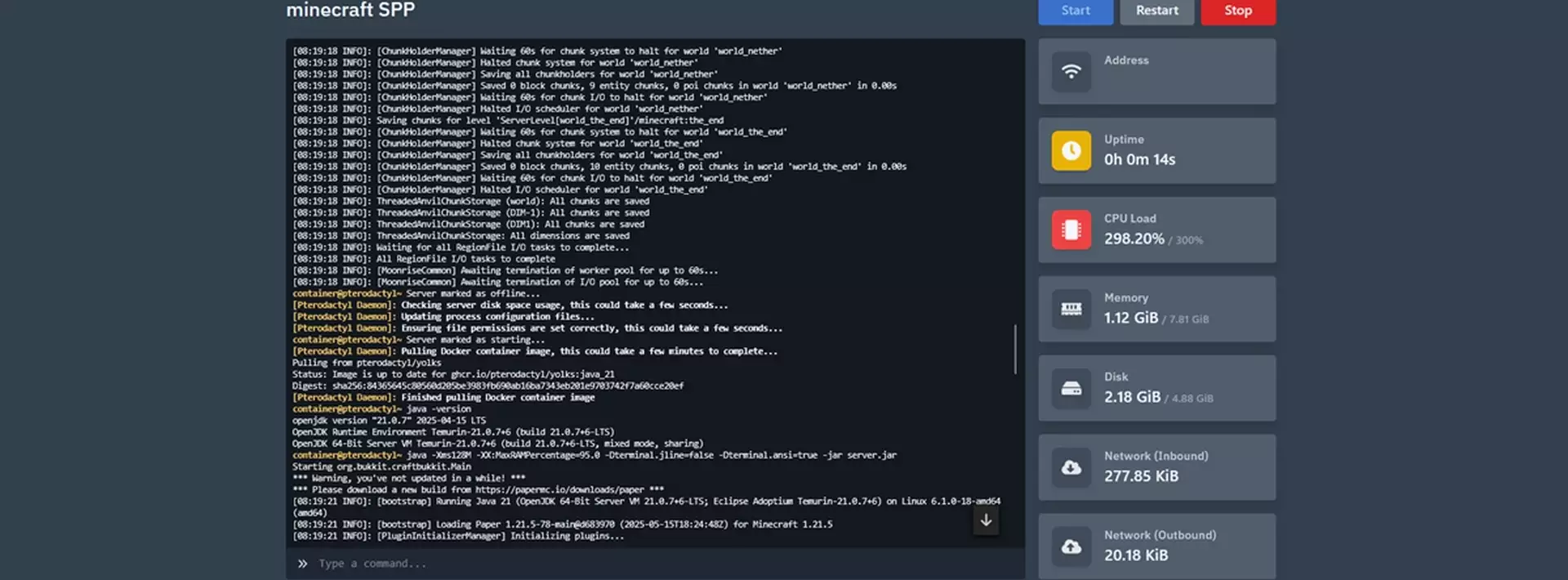Click the Network Inbound cloud download icon
This screenshot has height=580, width=1568.
click(x=1071, y=467)
